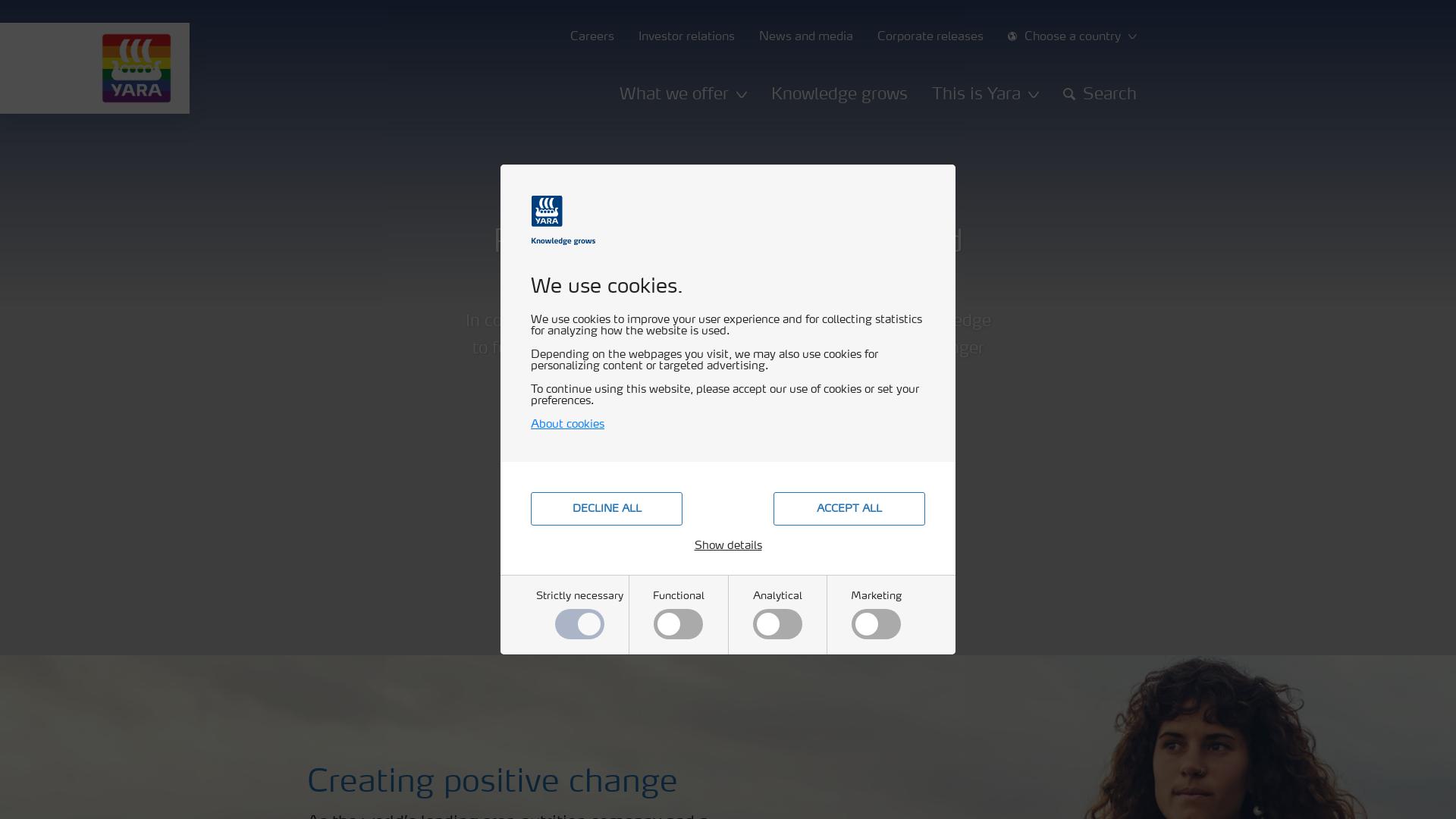The image size is (1456, 819).
Task: Toggle the Functional cookies switch
Action: point(678,624)
